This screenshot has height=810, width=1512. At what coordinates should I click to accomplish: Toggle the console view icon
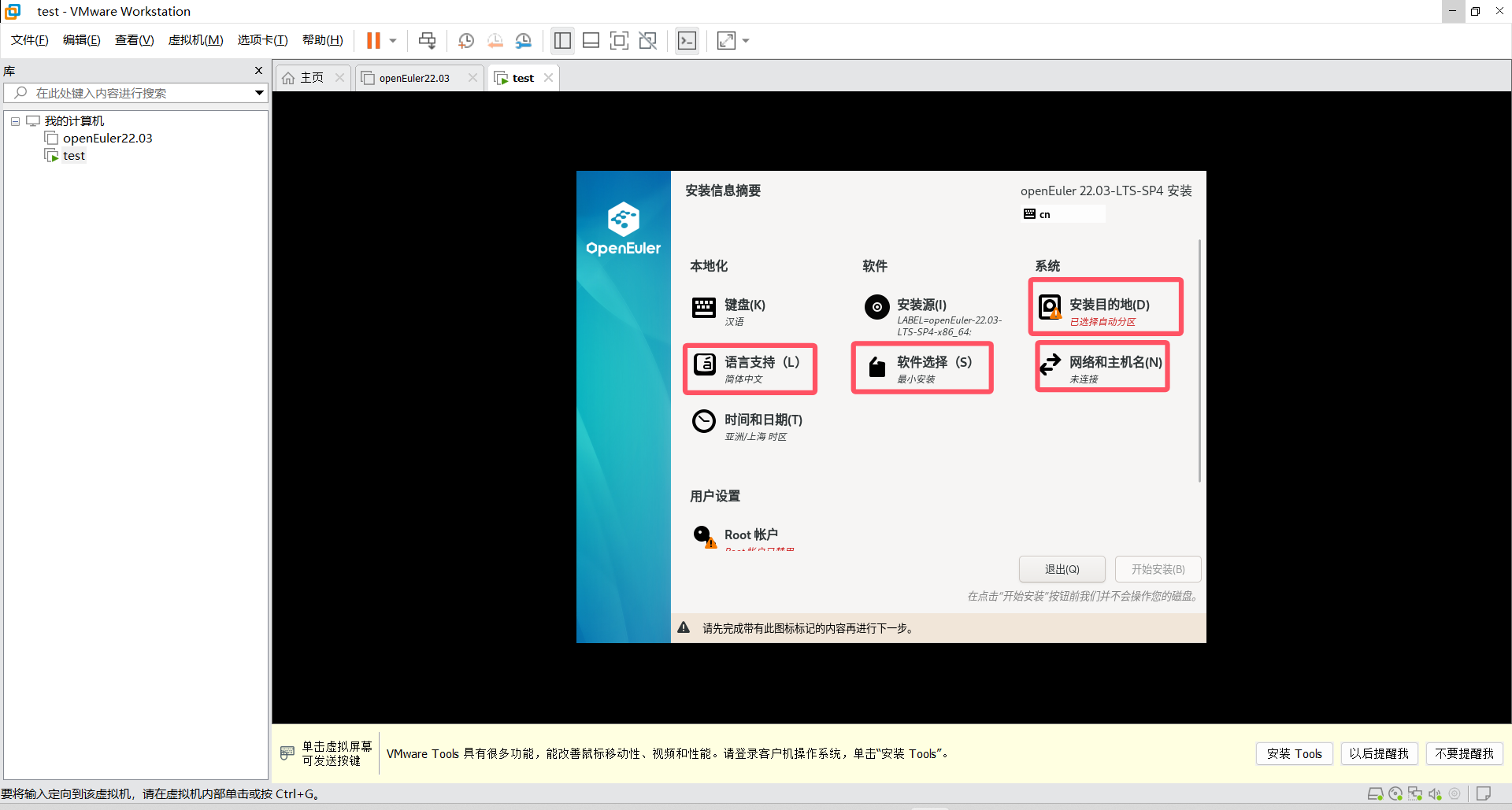coord(687,40)
